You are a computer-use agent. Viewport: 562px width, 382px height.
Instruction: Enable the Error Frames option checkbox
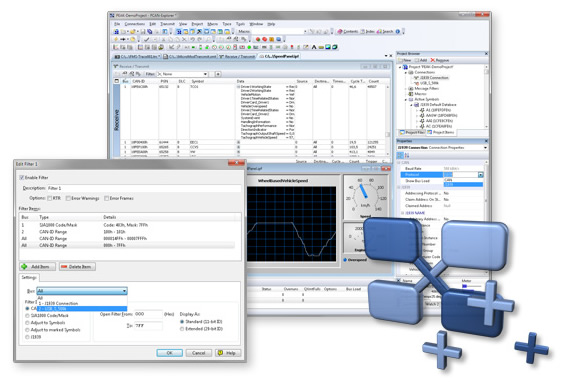[106, 198]
